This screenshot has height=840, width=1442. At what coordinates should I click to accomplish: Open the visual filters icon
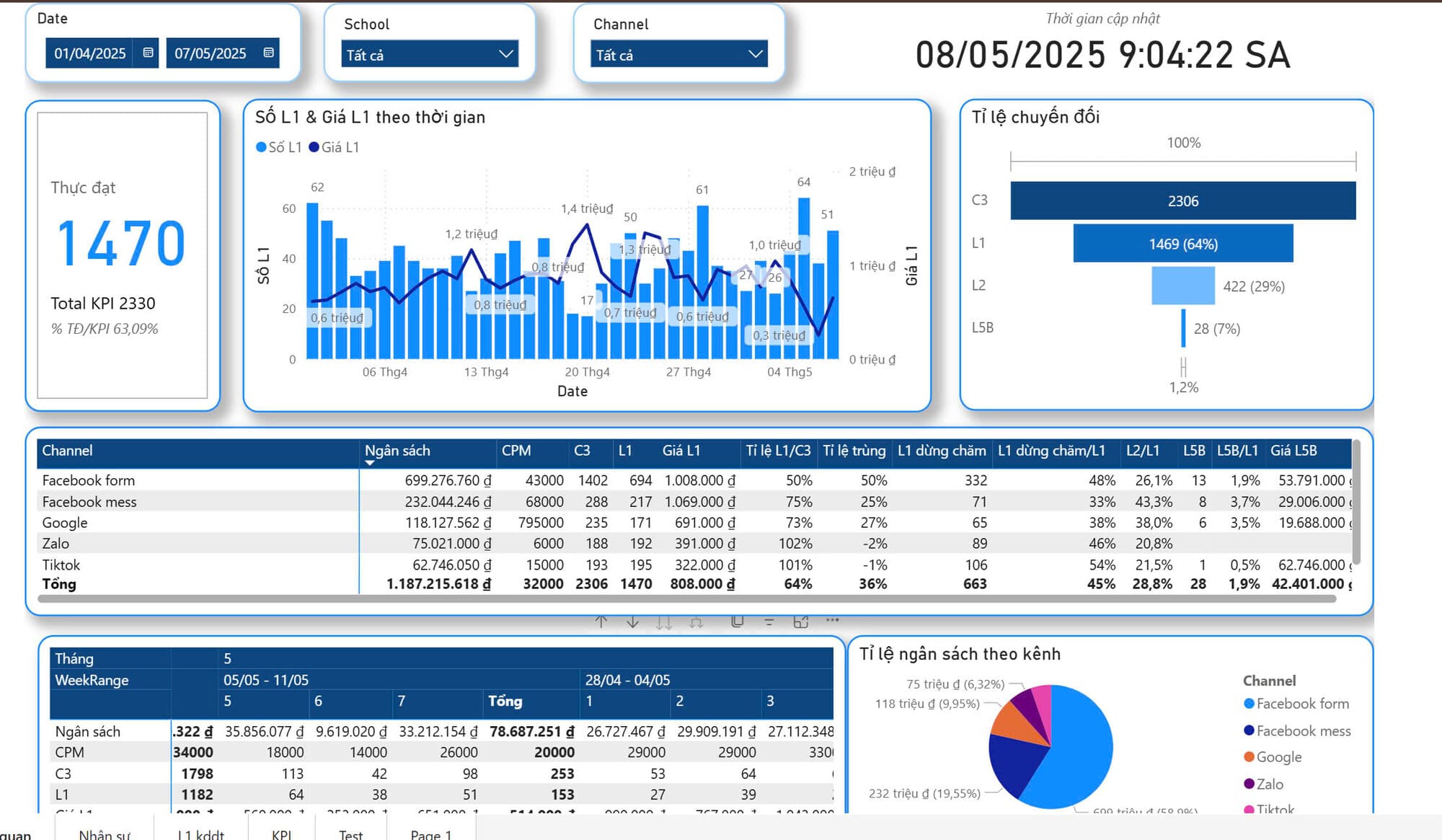click(x=769, y=621)
